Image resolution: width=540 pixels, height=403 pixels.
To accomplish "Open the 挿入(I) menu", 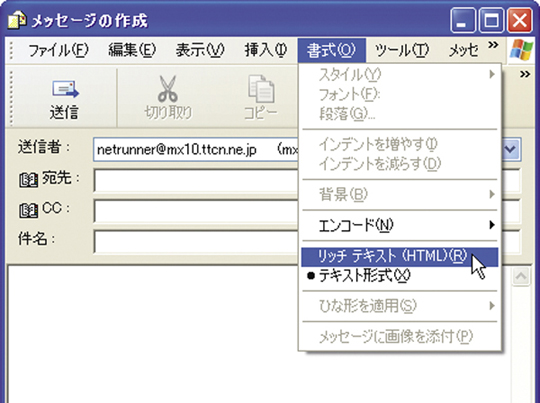I will click(265, 51).
